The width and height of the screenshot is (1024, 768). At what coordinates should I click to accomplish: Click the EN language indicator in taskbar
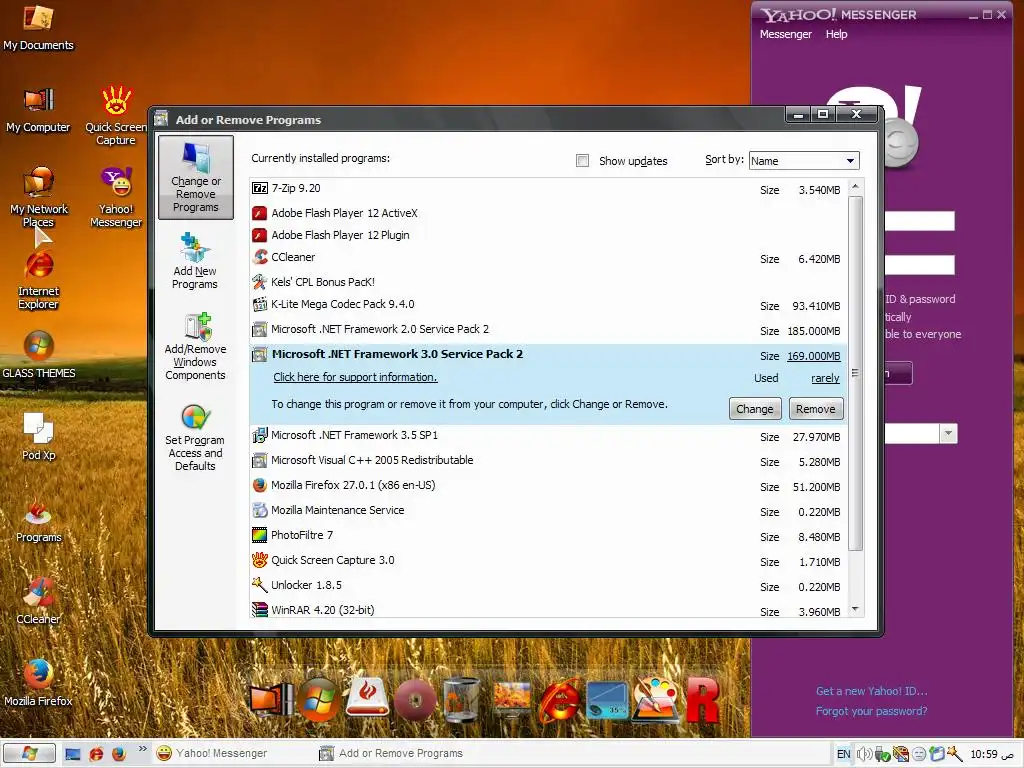point(844,754)
